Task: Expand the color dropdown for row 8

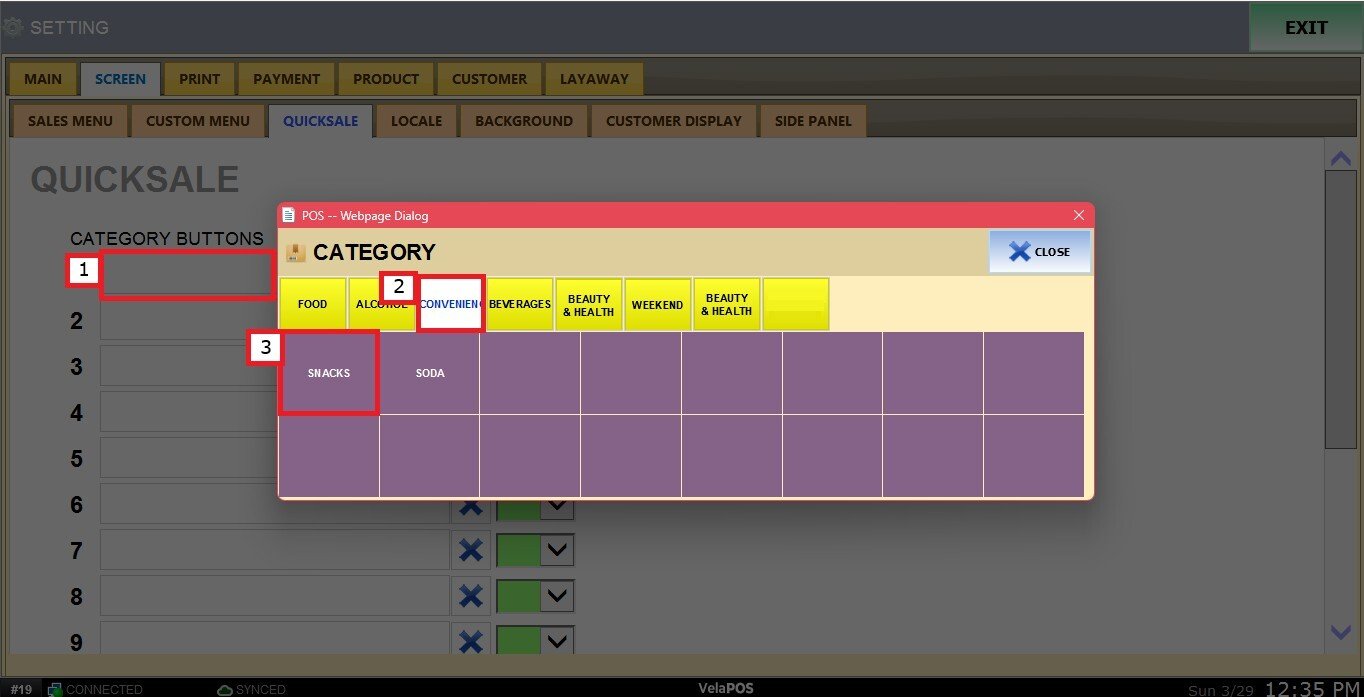Action: click(x=558, y=596)
